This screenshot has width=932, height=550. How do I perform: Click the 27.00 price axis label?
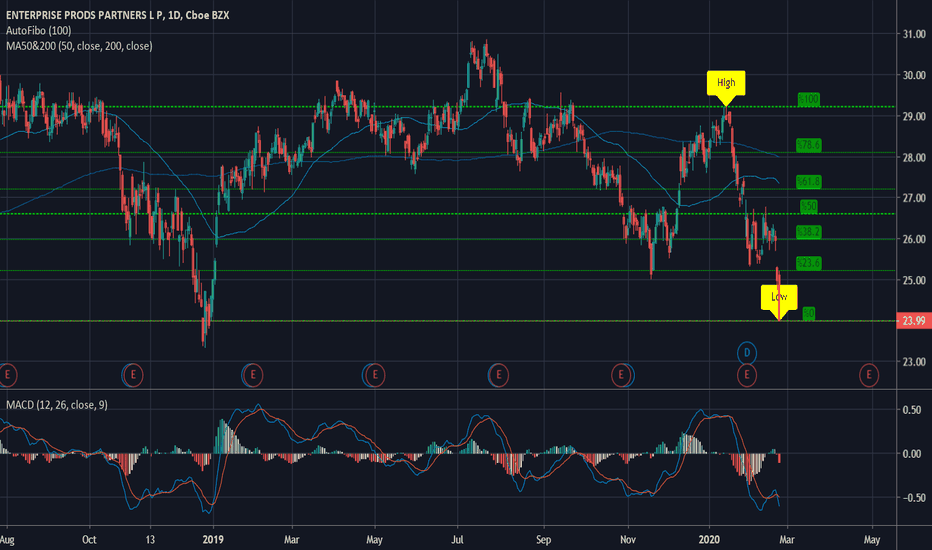914,198
